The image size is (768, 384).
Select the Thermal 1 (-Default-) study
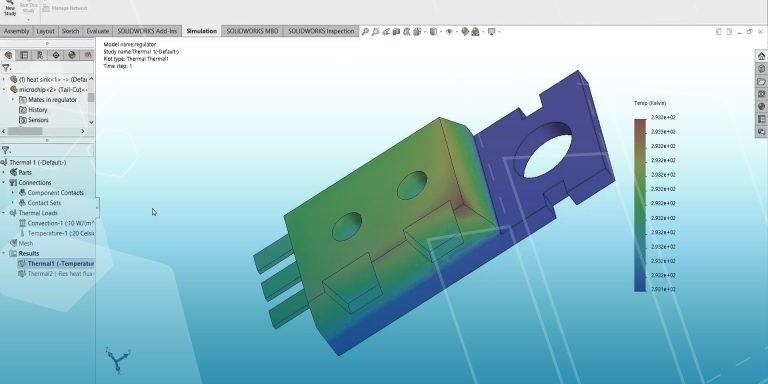coord(33,163)
